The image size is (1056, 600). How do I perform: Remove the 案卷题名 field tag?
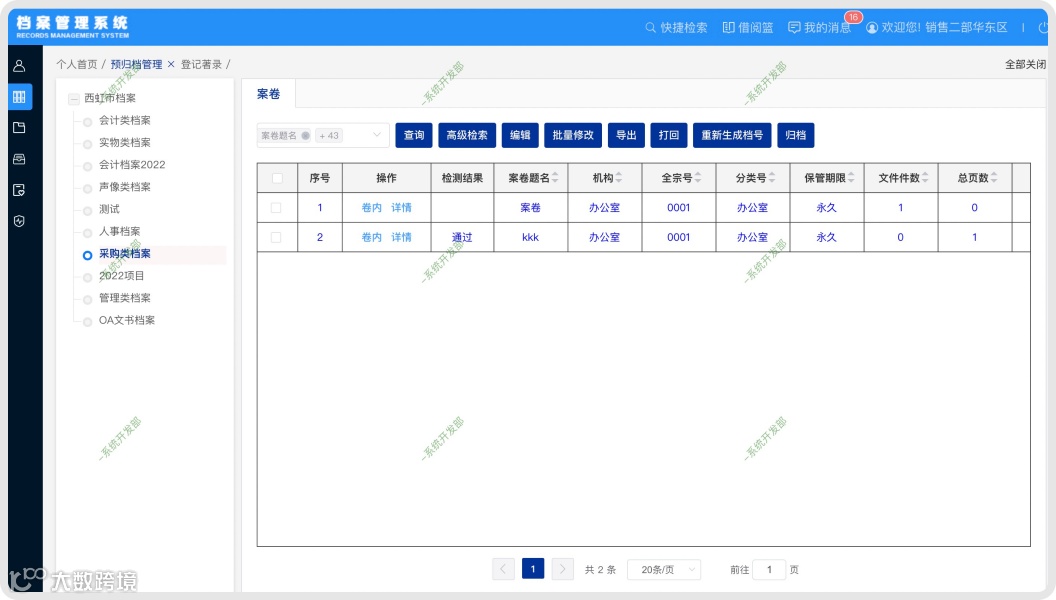pos(306,135)
